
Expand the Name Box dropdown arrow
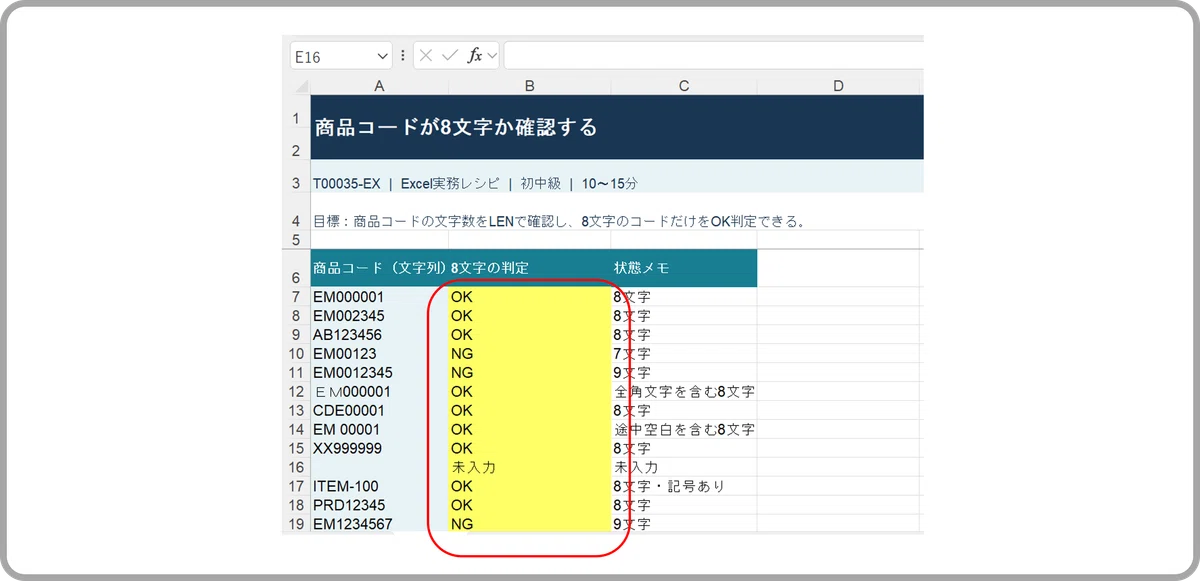[382, 57]
